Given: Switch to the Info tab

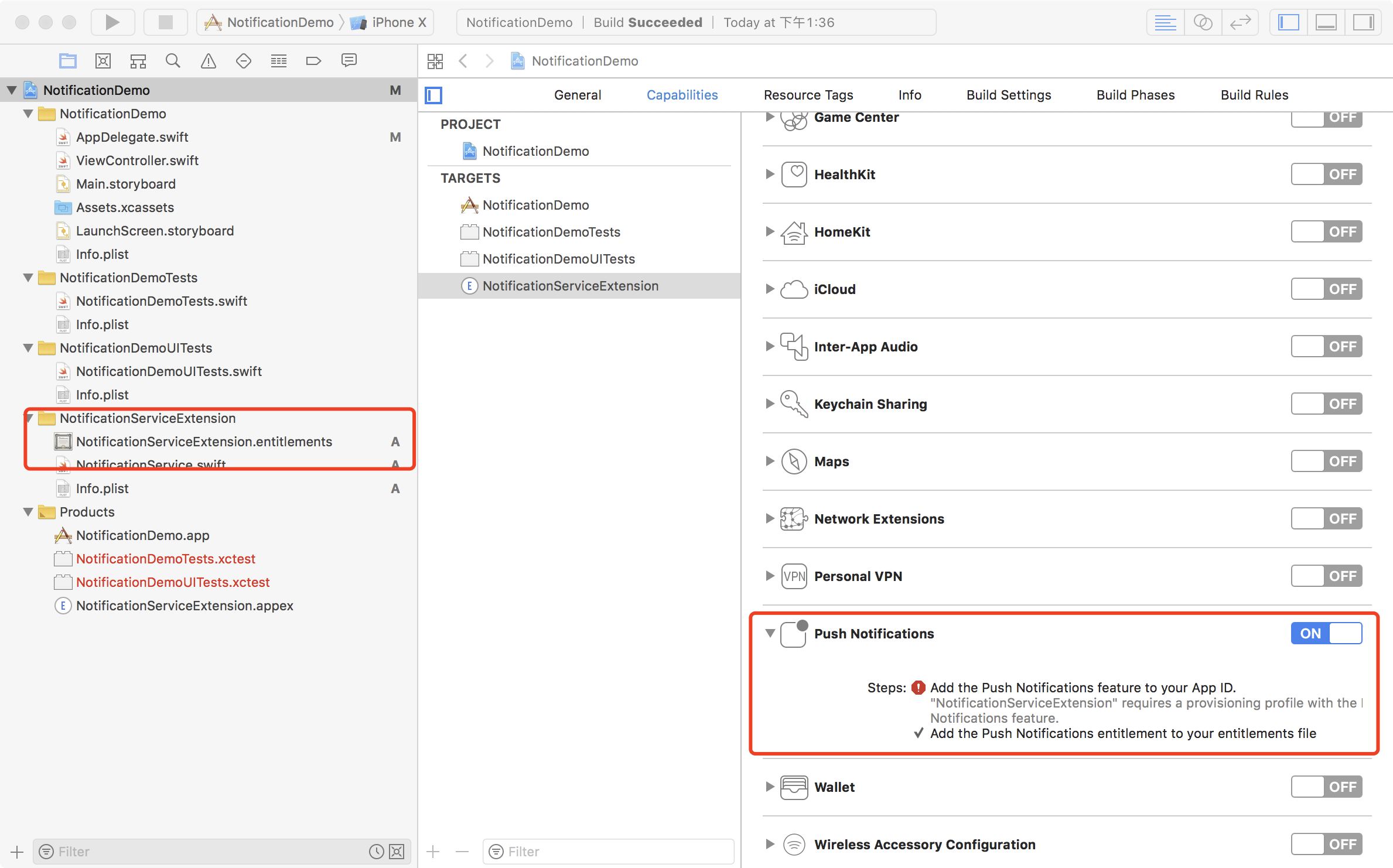Looking at the screenshot, I should [908, 94].
